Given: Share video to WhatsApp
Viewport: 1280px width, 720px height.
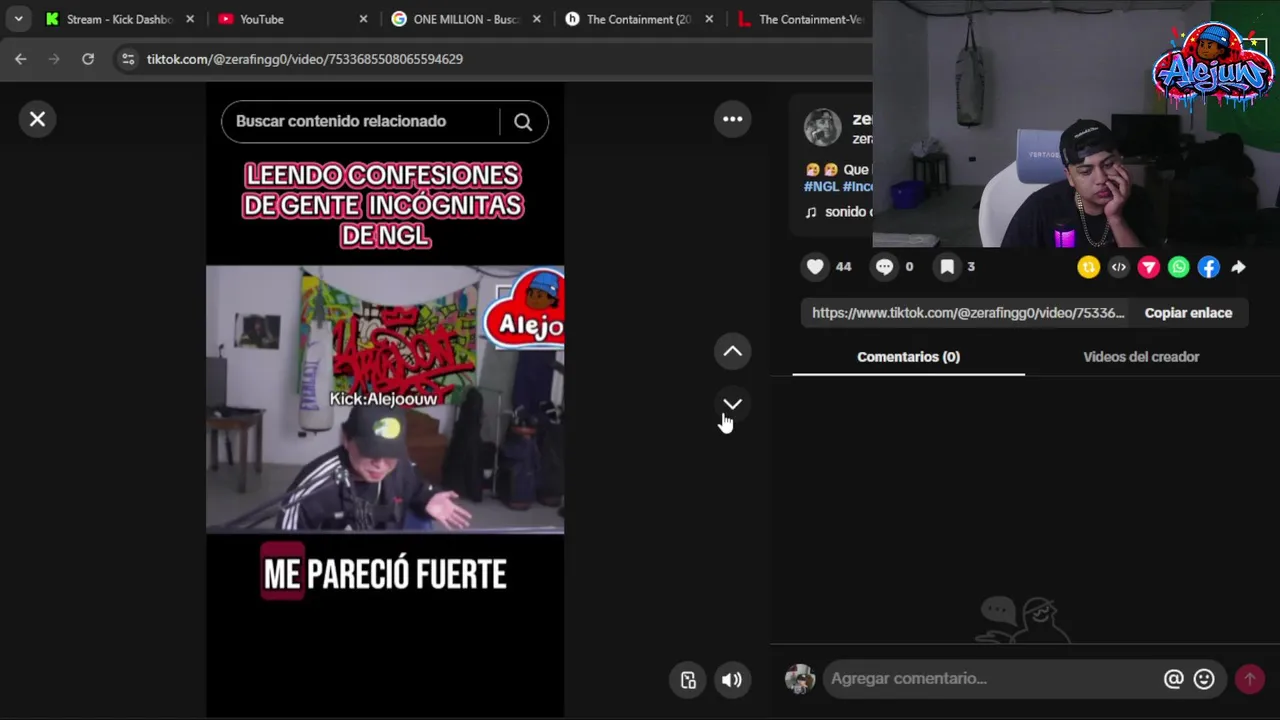Looking at the screenshot, I should [x=1179, y=267].
